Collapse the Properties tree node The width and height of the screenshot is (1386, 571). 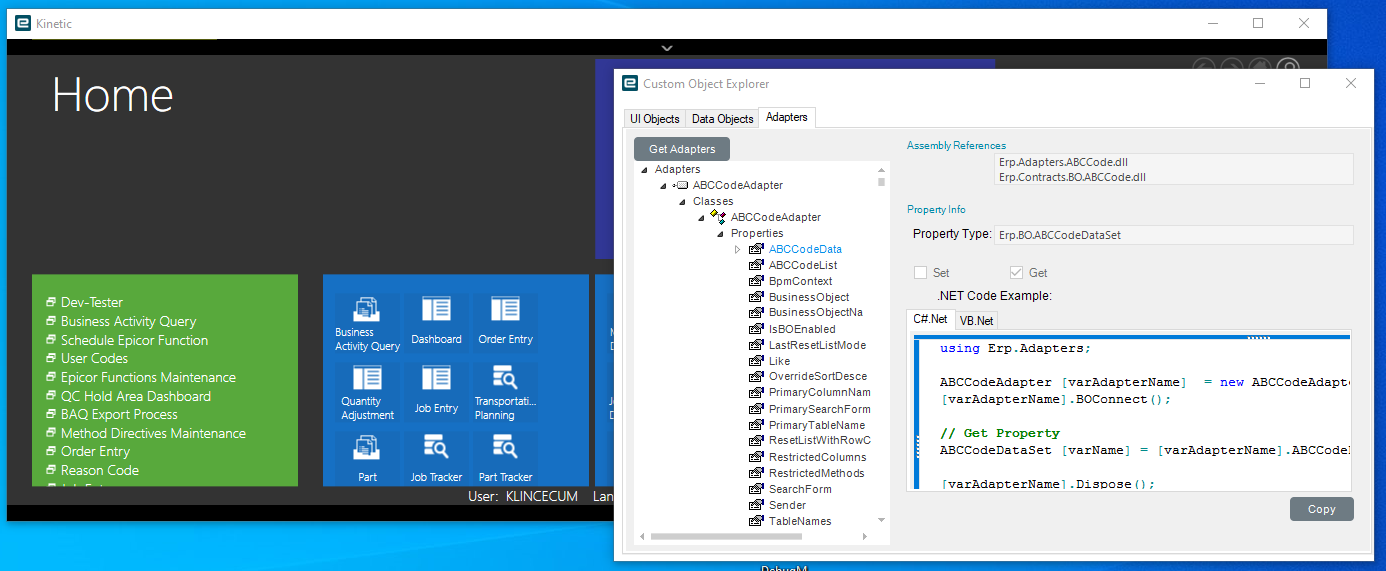click(720, 234)
